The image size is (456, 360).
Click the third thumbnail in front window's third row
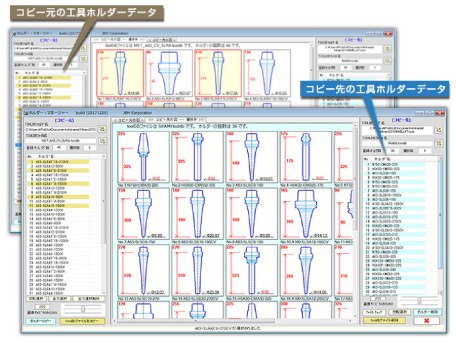coord(252,270)
